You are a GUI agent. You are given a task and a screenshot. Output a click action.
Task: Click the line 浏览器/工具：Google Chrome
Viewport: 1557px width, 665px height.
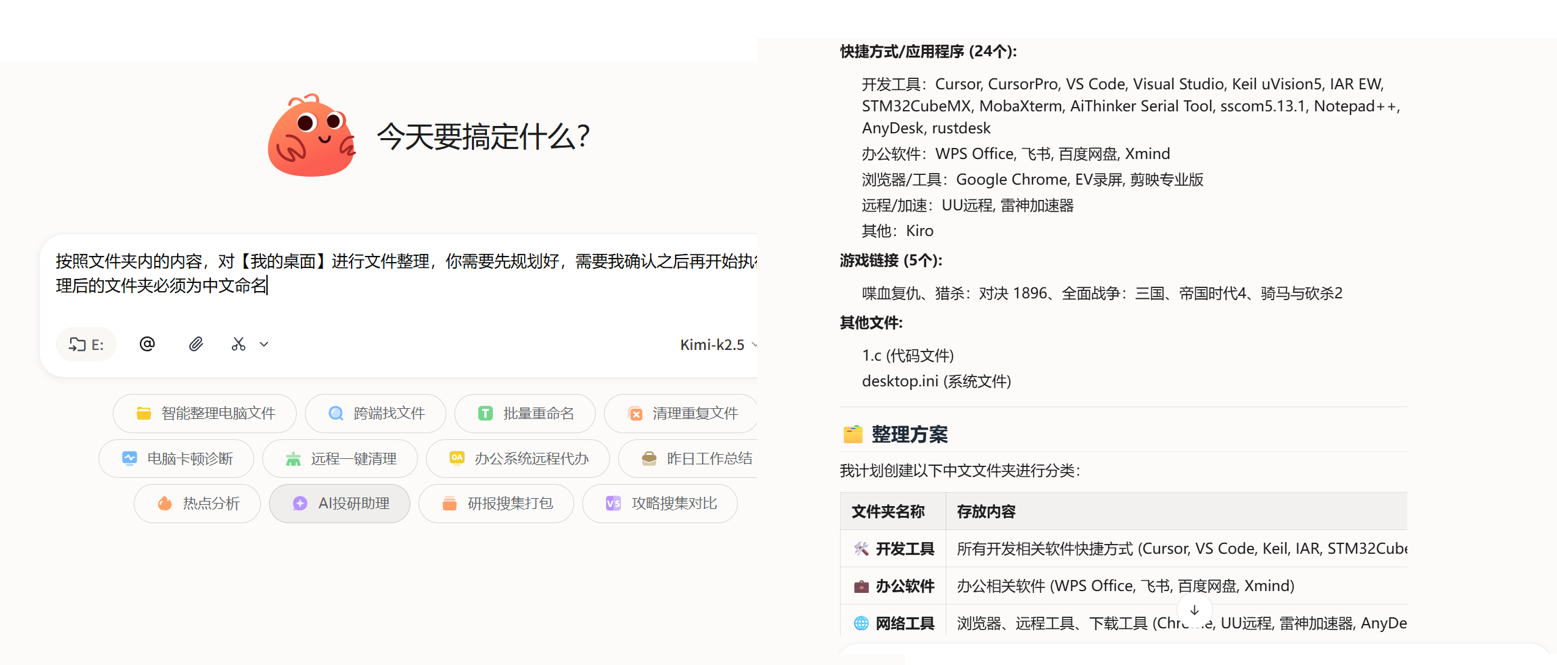click(x=1032, y=180)
